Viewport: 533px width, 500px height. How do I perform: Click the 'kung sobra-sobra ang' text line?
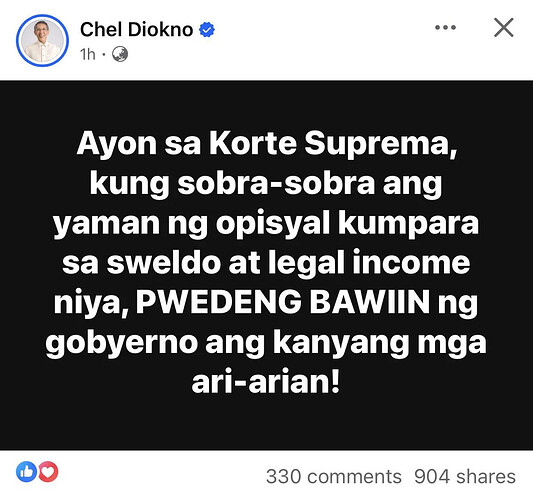click(266, 186)
